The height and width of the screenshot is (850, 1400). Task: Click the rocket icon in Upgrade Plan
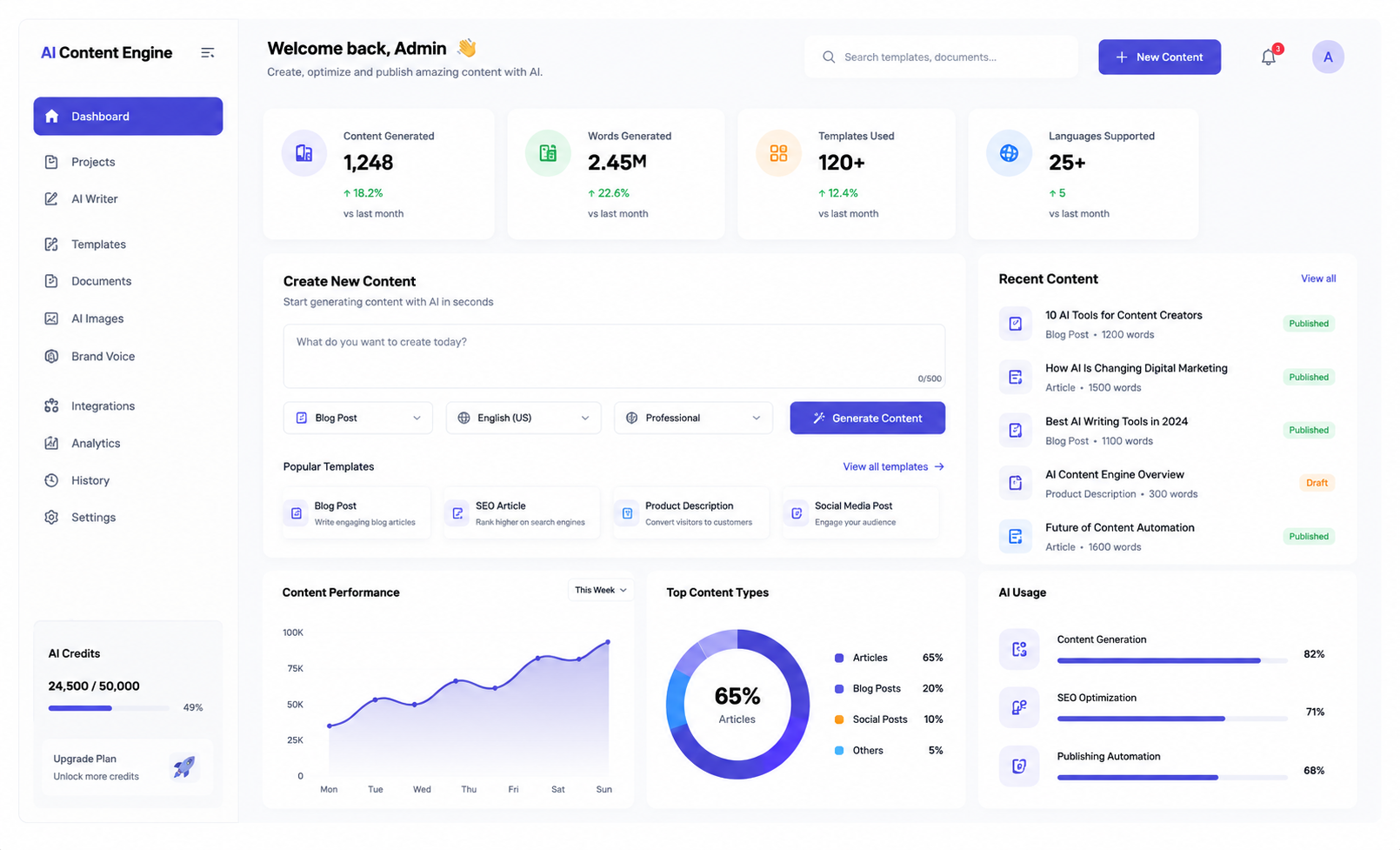pos(184,766)
